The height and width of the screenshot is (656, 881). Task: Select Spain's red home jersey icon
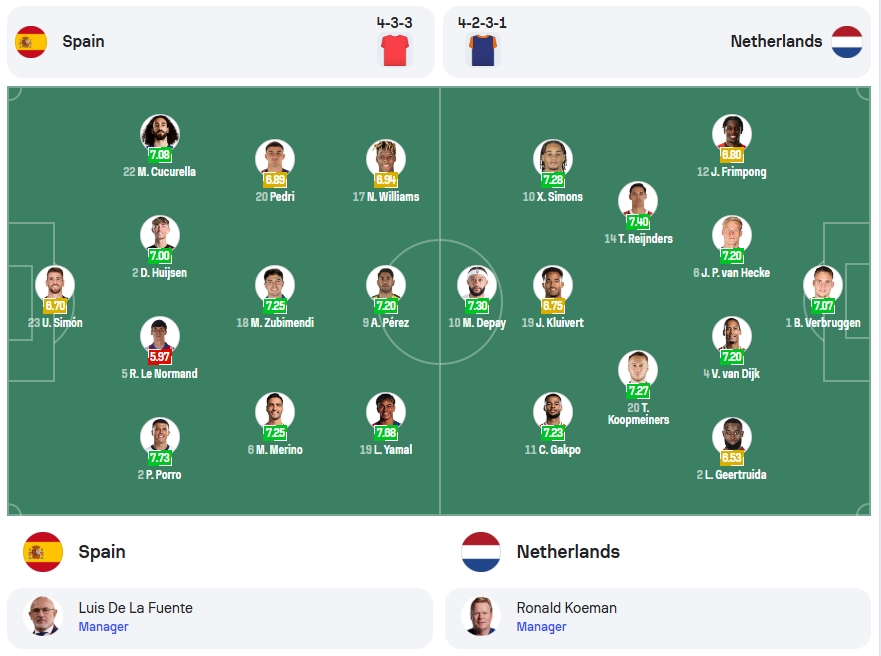point(395,50)
